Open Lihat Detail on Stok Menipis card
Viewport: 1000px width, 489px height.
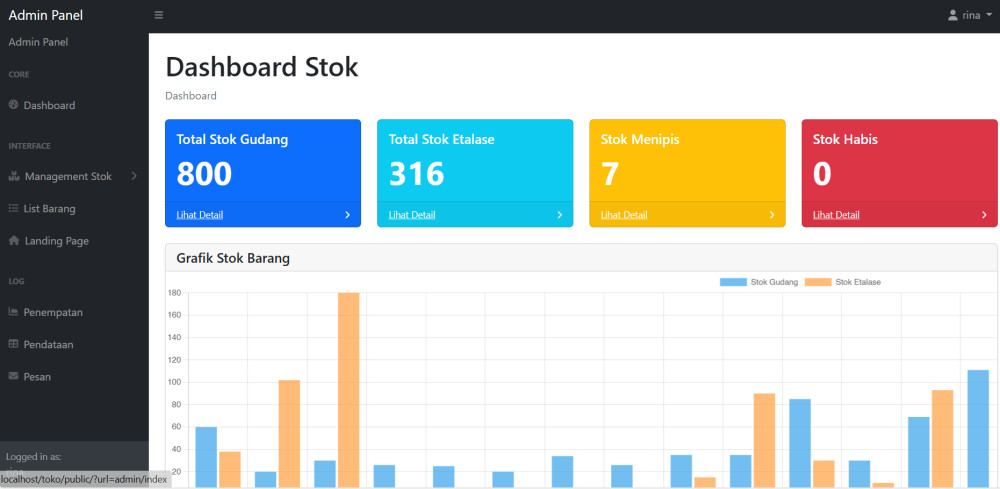coord(624,215)
